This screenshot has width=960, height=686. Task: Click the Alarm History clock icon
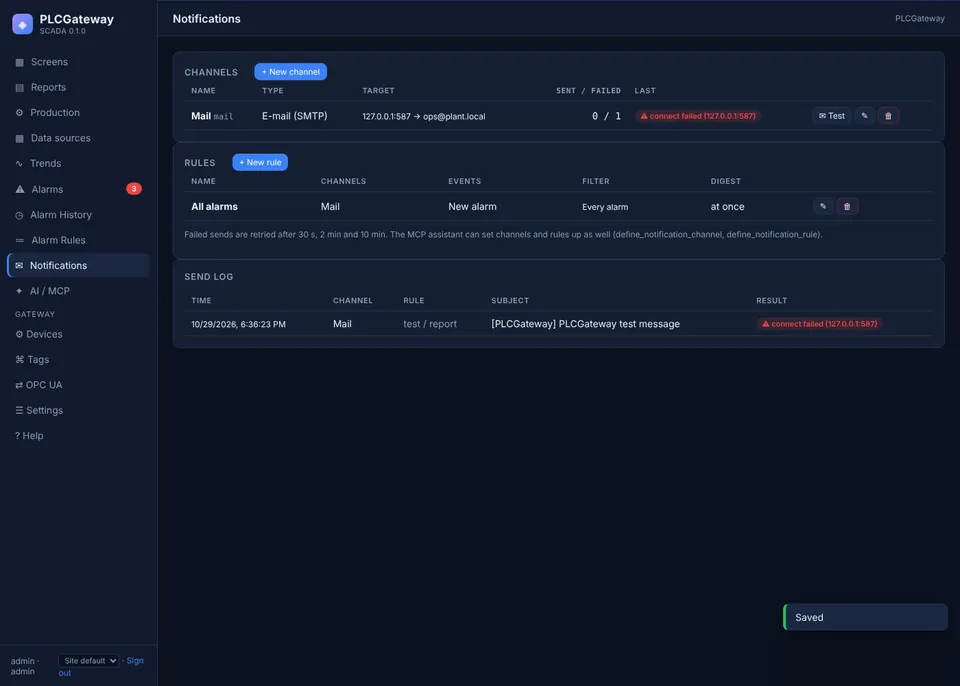(19, 215)
